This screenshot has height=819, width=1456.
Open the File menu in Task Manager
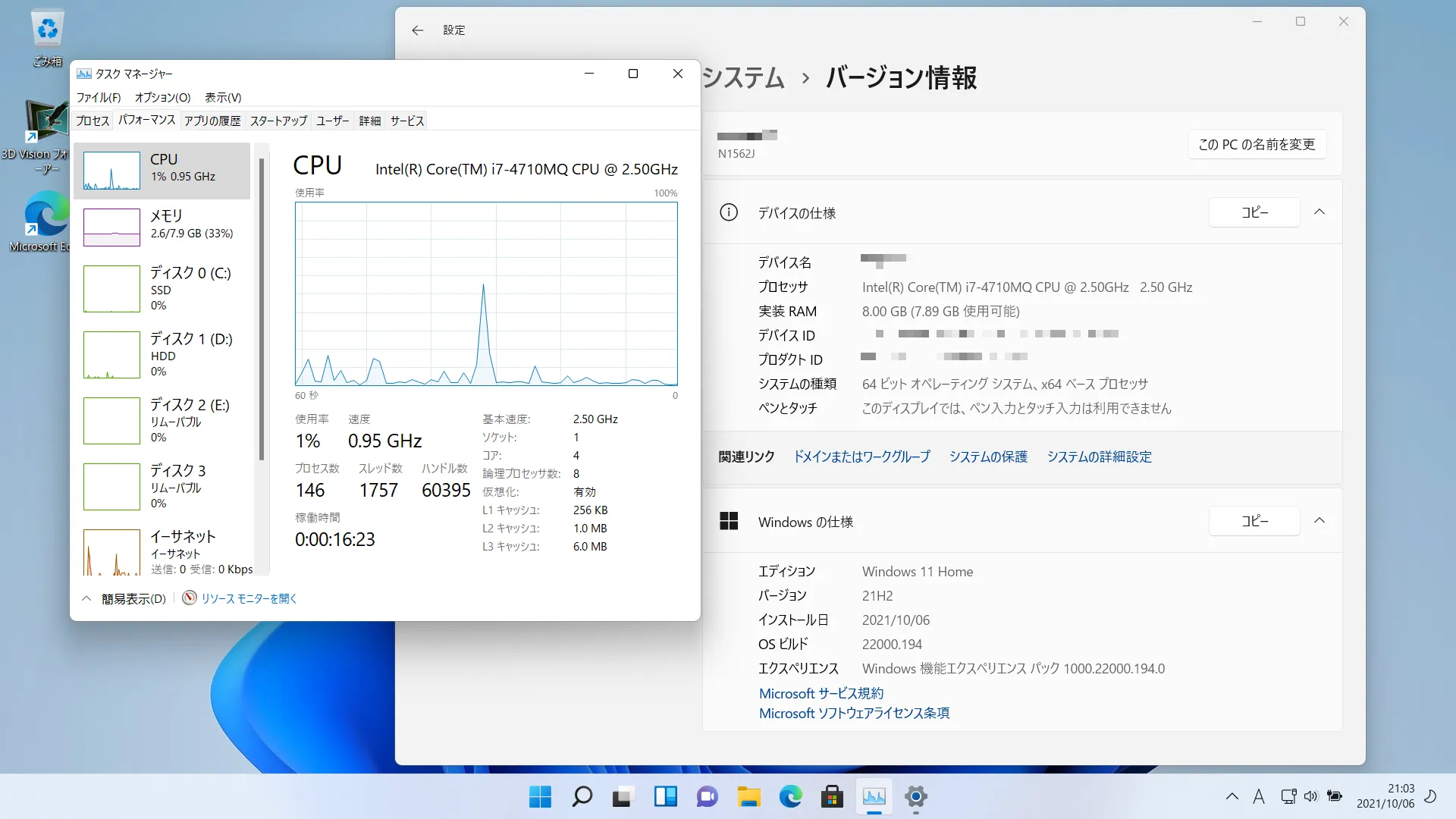pos(99,97)
